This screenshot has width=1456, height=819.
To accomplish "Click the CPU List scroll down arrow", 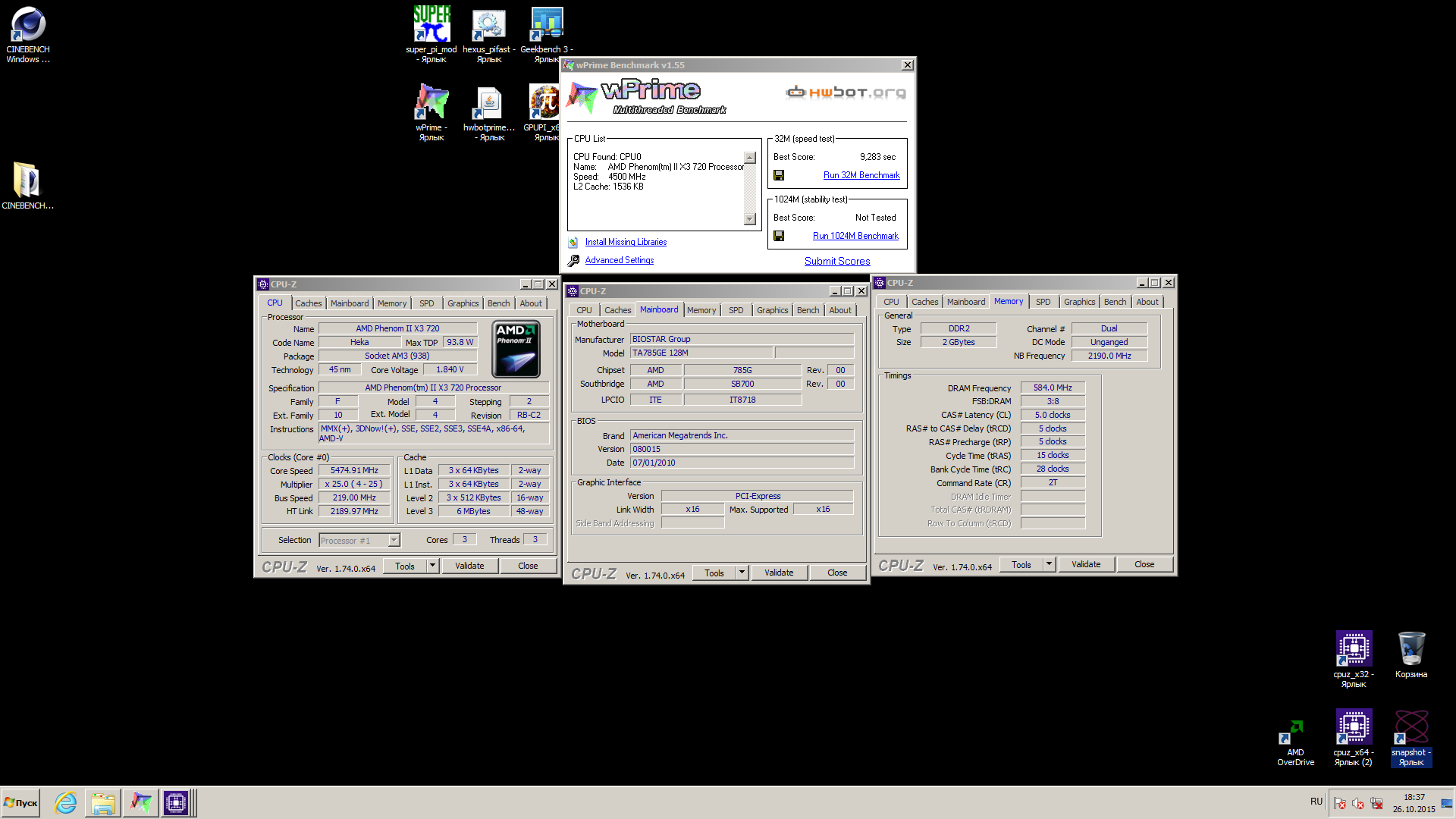I will pos(750,219).
